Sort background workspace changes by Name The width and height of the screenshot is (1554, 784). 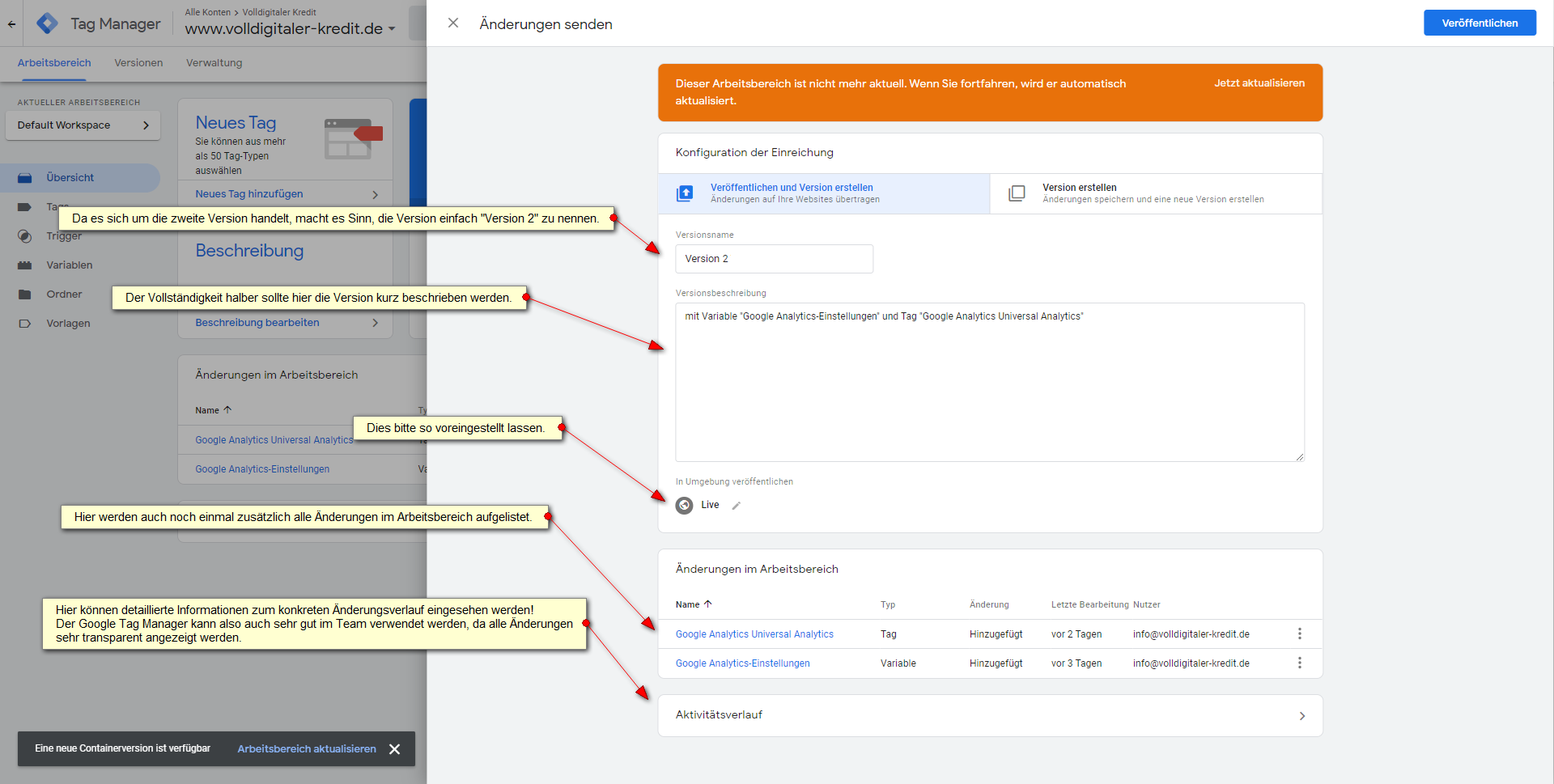[214, 410]
